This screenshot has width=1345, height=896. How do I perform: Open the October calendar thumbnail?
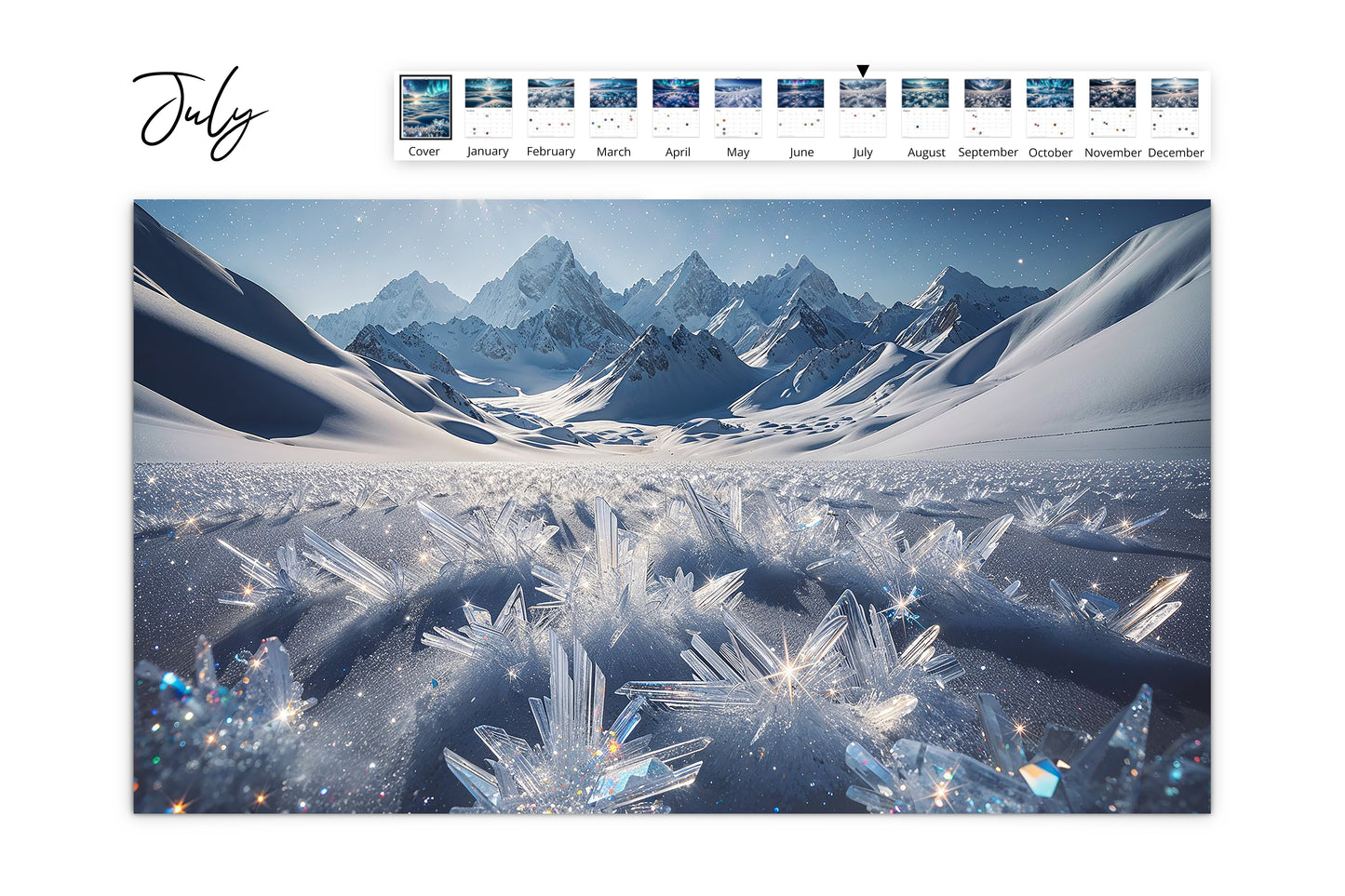click(x=1049, y=108)
